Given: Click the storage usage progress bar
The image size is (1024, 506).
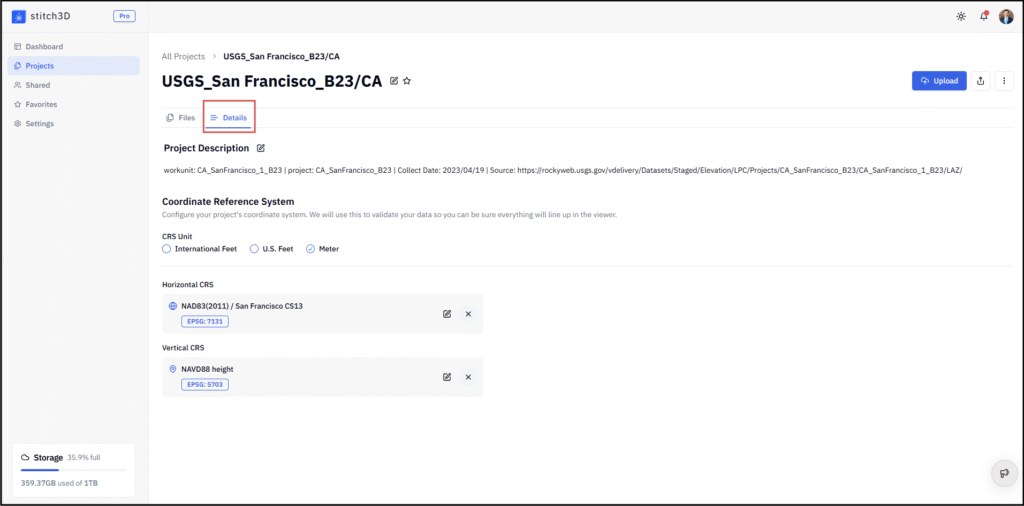Looking at the screenshot, I should (x=74, y=469).
